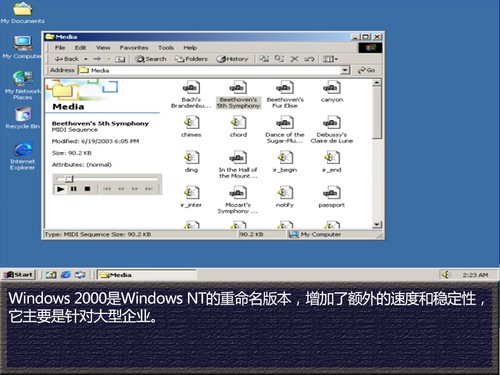Screen dimensions: 500x375
Task: Toggle the Folders pane button
Action: 191,59
